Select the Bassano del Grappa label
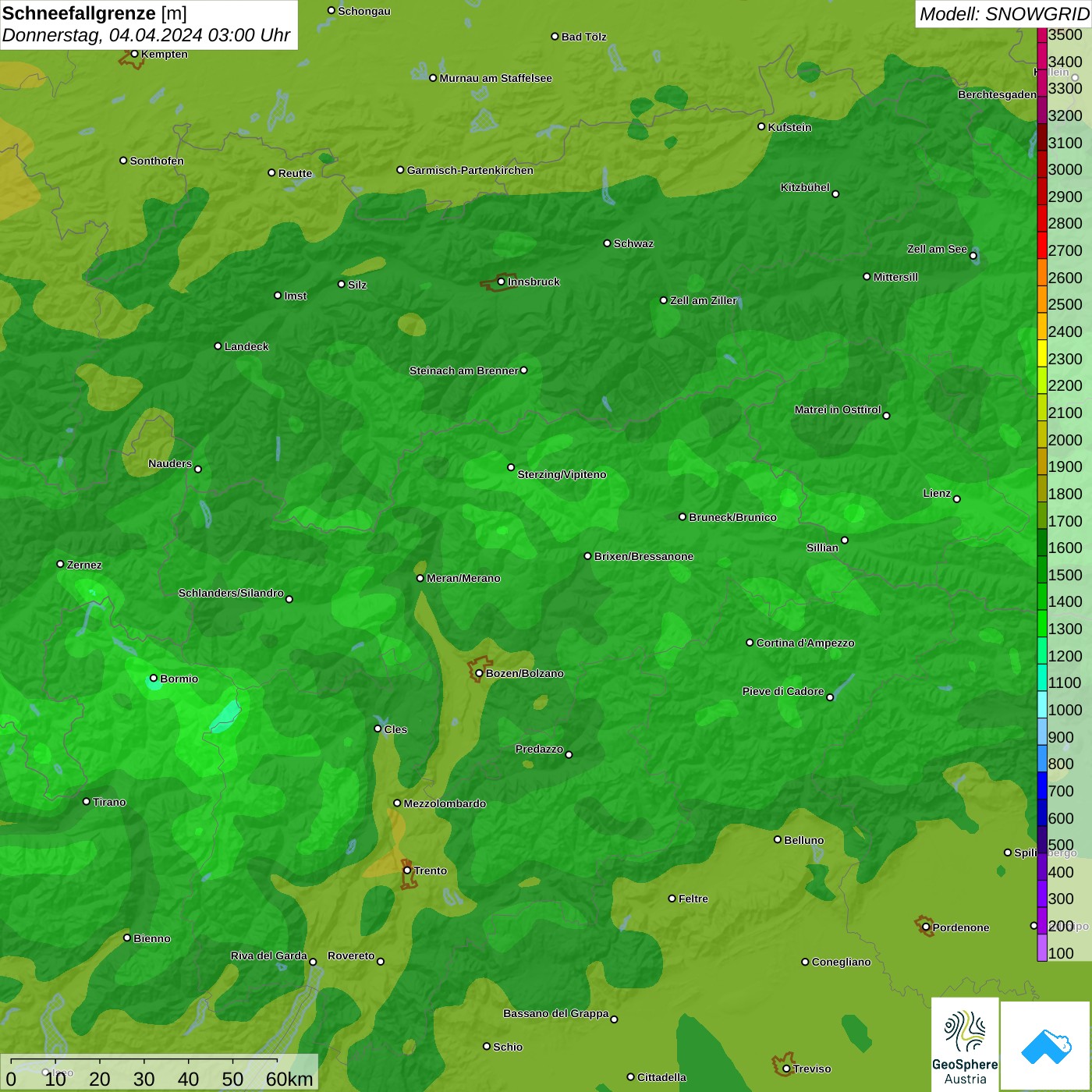The image size is (1092, 1092). pos(556,1013)
